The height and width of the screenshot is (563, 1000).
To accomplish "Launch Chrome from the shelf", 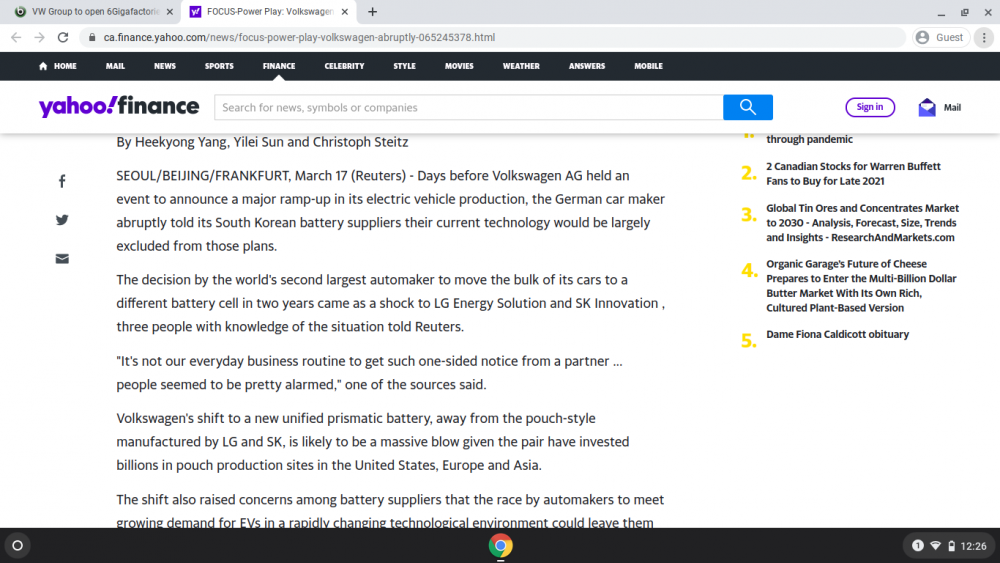I will [x=500, y=546].
